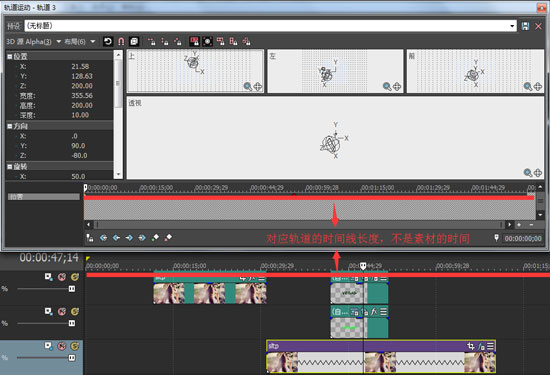Collapse the 位置 position property group
The height and width of the screenshot is (375, 550).
click(x=10, y=56)
